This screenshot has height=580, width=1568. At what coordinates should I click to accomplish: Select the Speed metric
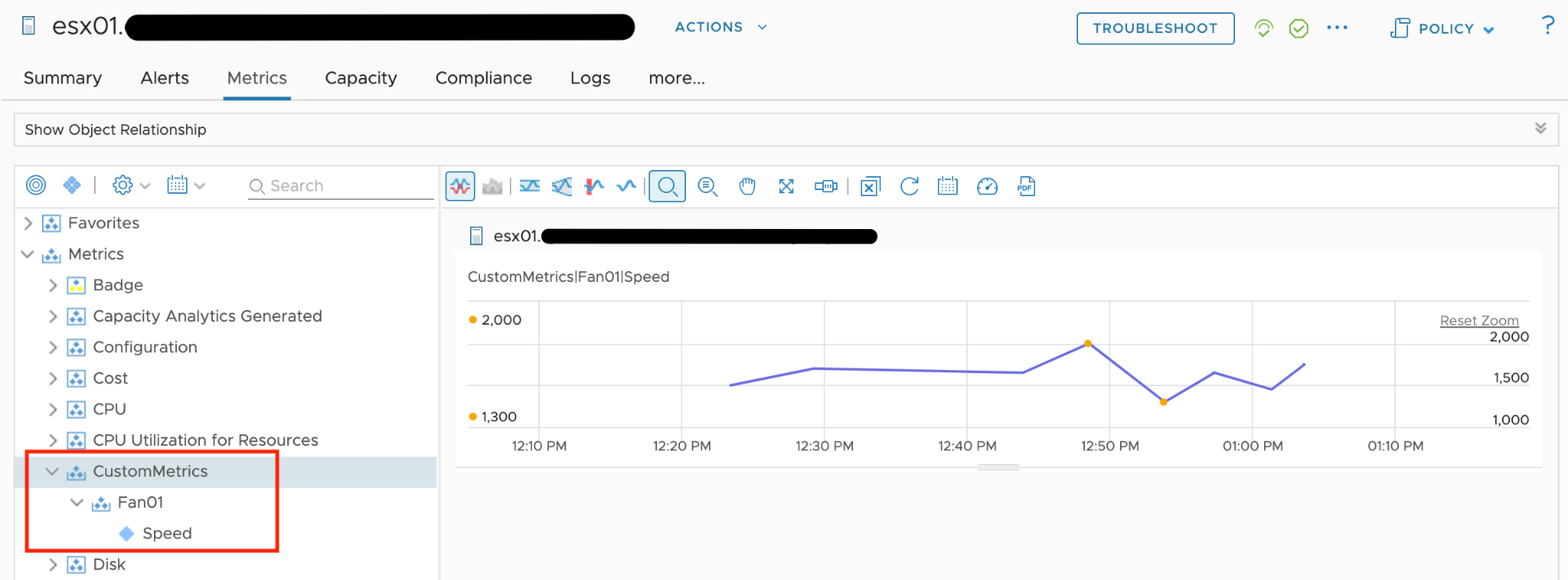click(x=167, y=533)
